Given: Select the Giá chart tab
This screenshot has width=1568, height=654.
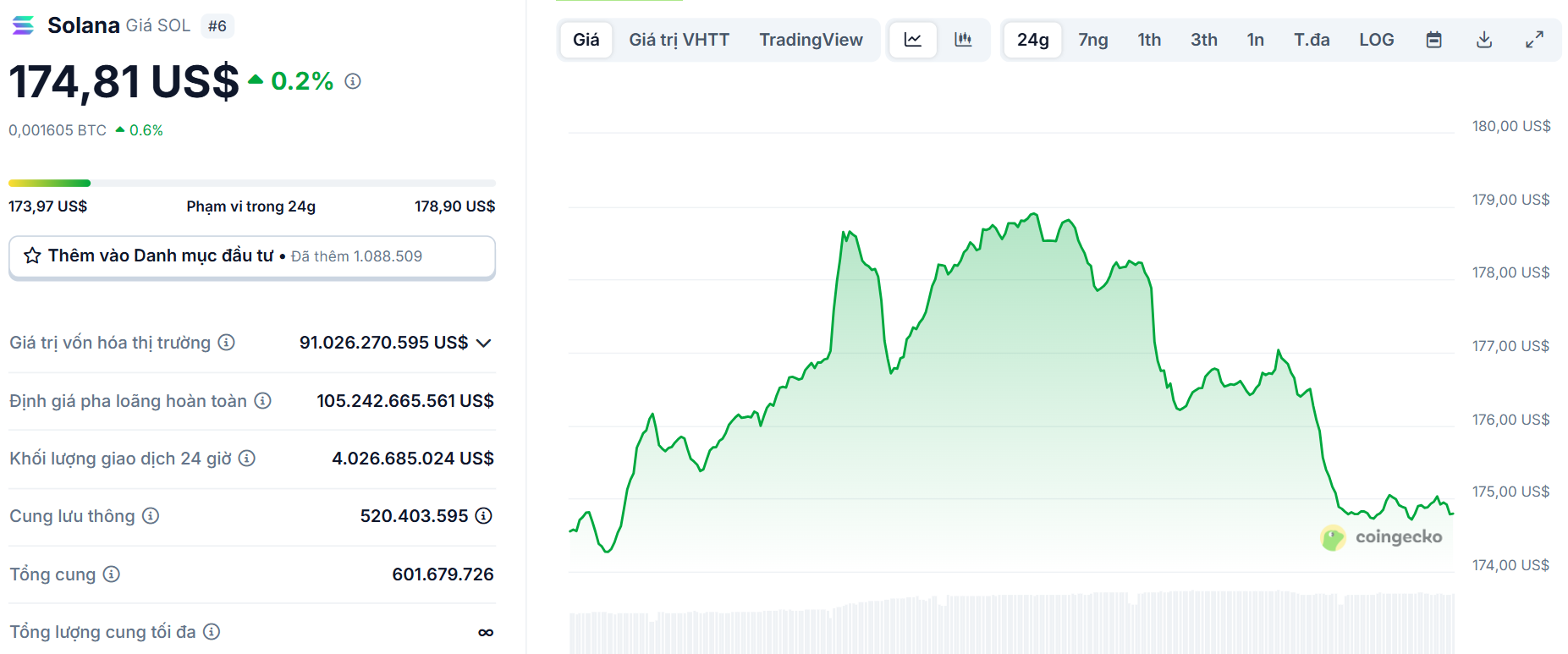Looking at the screenshot, I should coord(586,40).
